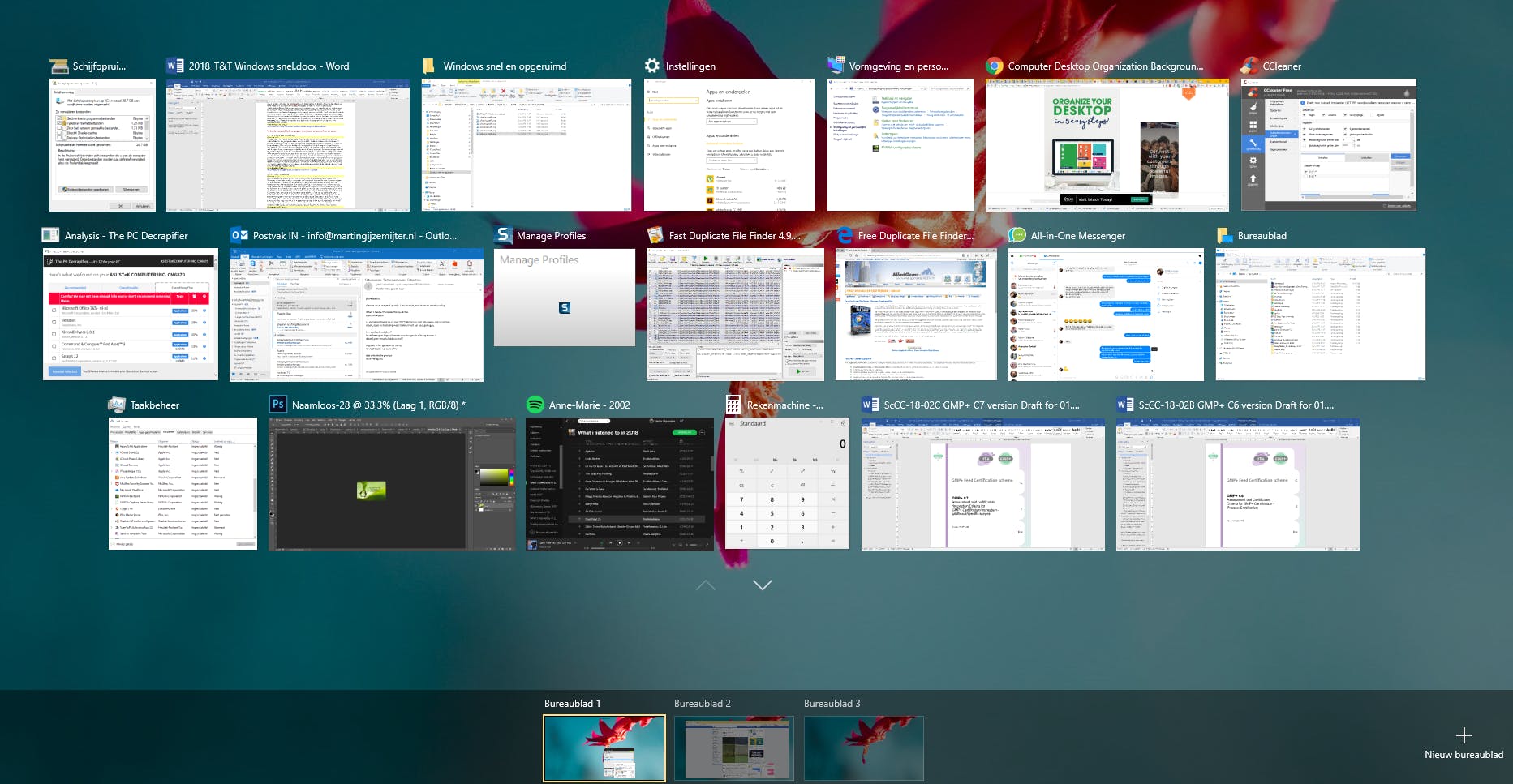
Task: Open the Spotify Anne-Marie - 2002 preview
Action: pos(620,484)
